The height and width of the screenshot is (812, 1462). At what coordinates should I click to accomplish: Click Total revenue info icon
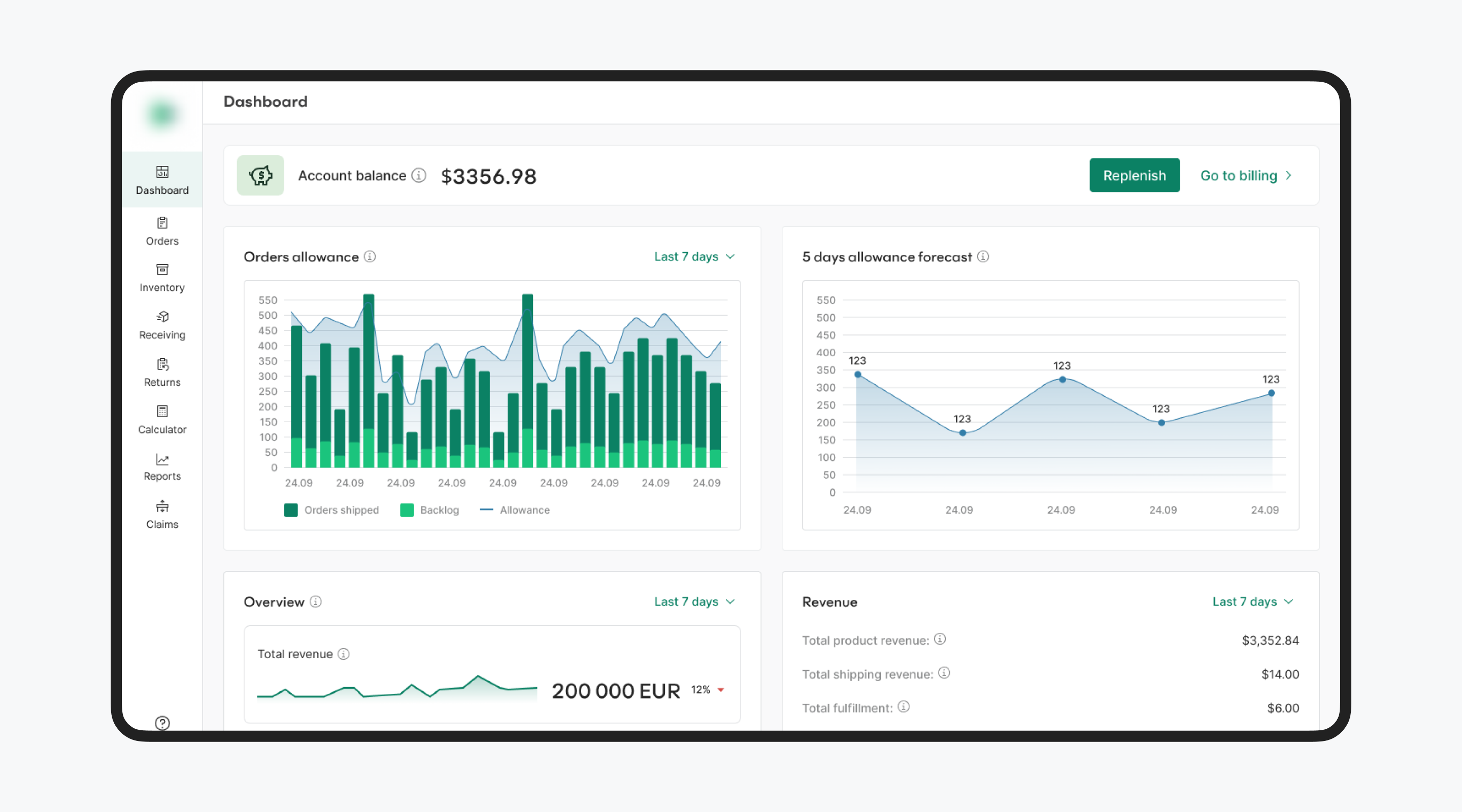(x=343, y=654)
